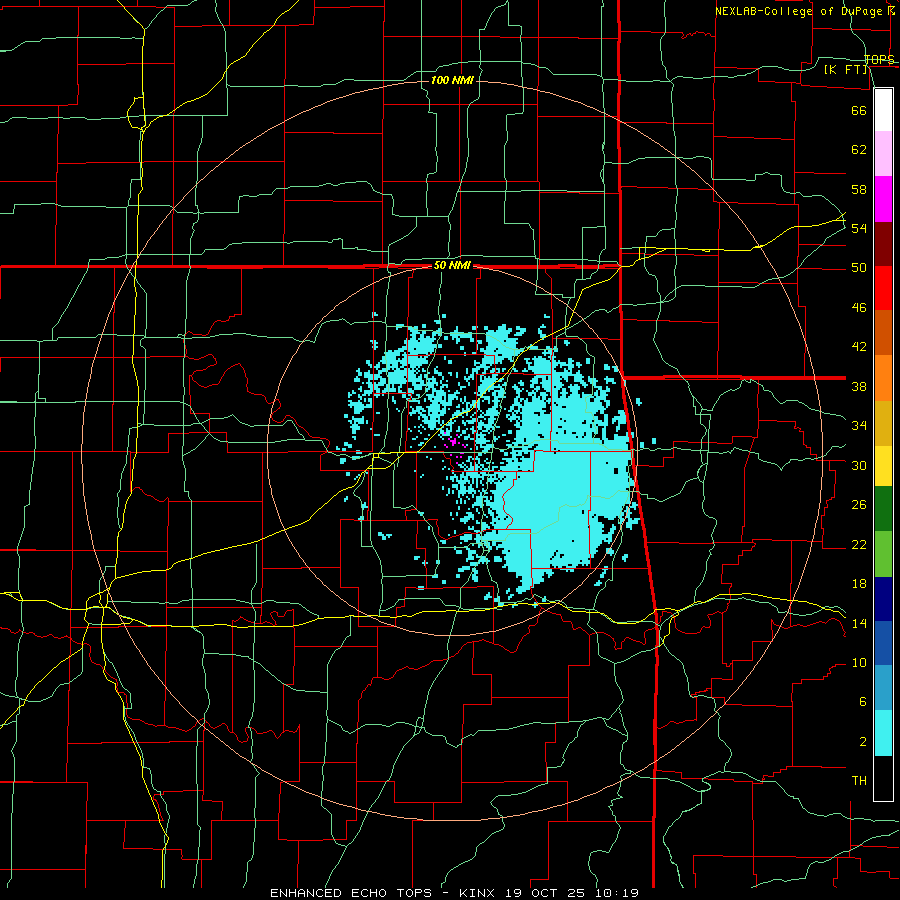
Task: Click the '18' legend value
Action: (859, 584)
